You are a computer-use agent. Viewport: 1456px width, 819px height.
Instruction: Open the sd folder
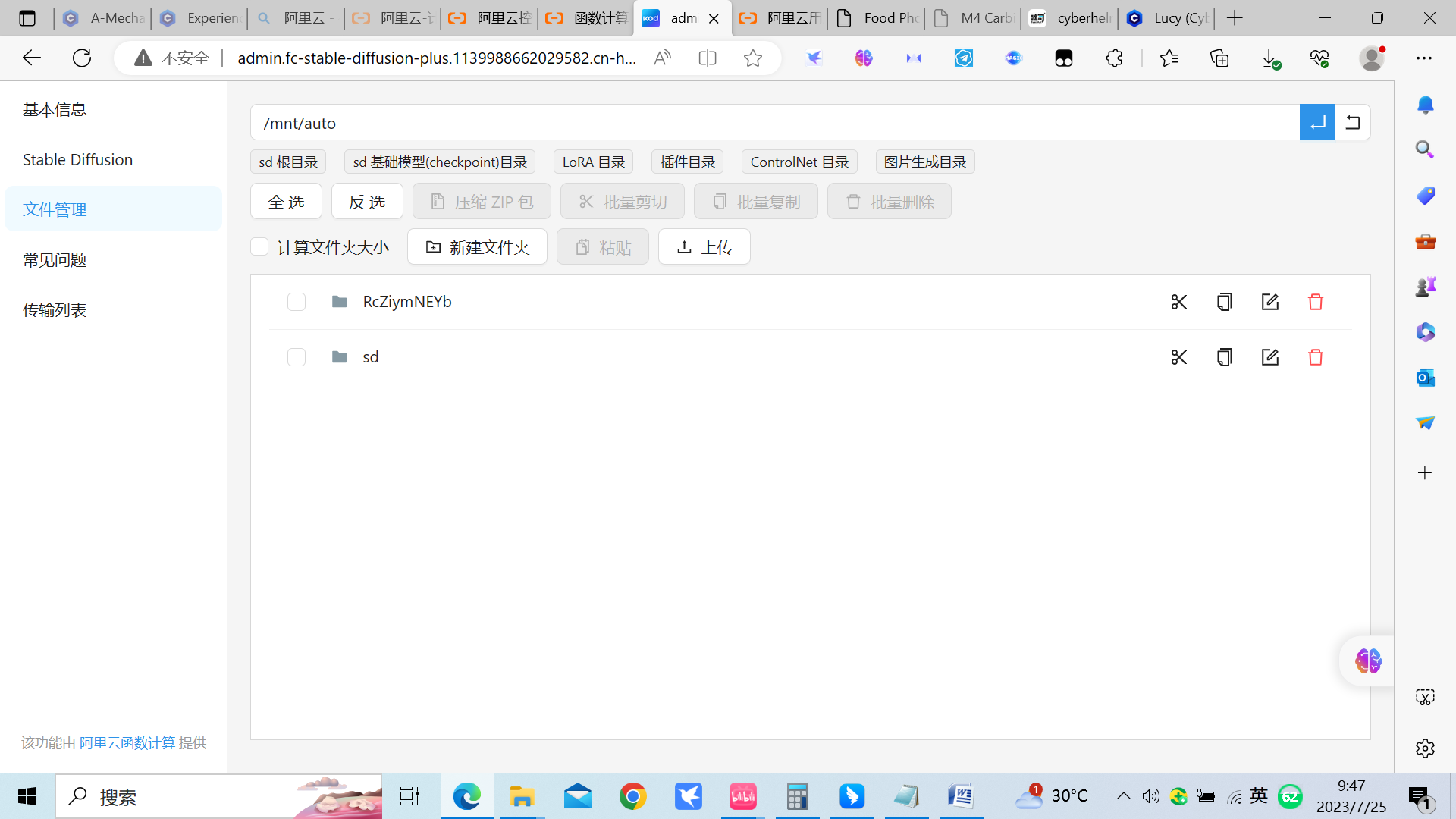(370, 357)
